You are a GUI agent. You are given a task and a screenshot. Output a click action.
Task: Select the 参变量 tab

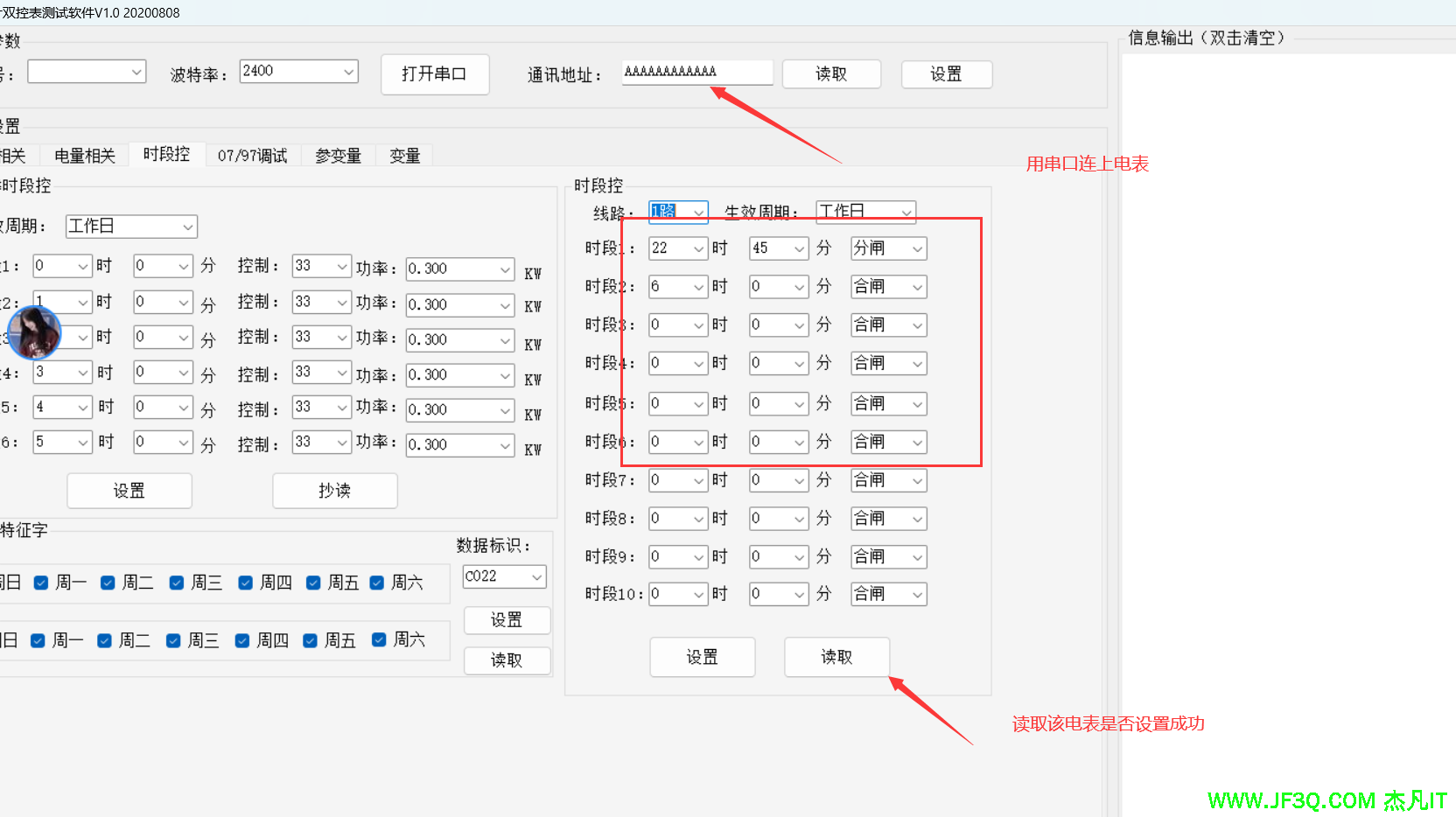click(x=338, y=156)
